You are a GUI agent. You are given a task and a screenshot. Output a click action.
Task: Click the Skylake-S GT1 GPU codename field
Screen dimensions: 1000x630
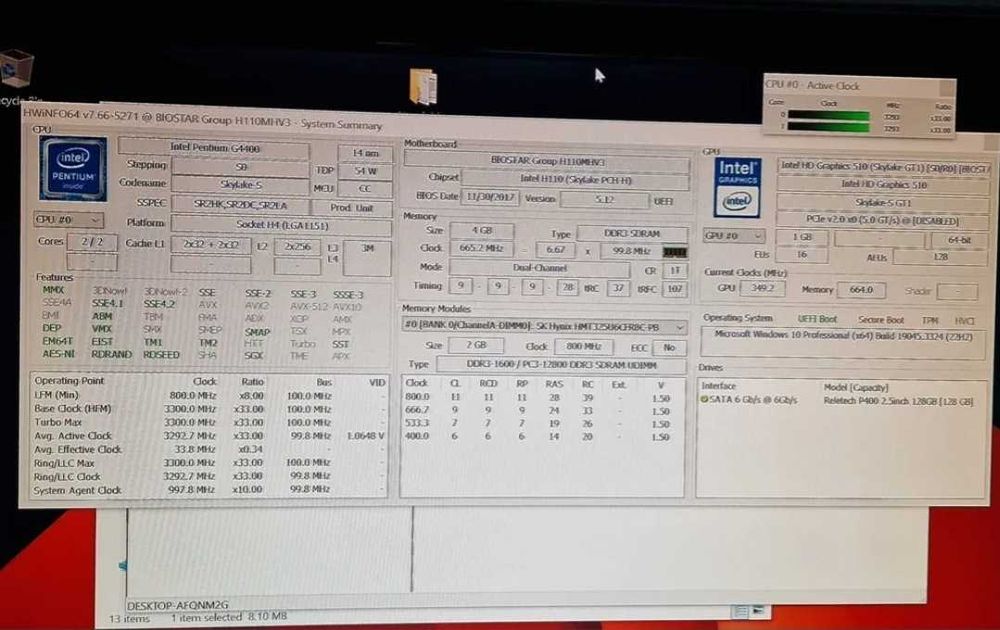(883, 203)
